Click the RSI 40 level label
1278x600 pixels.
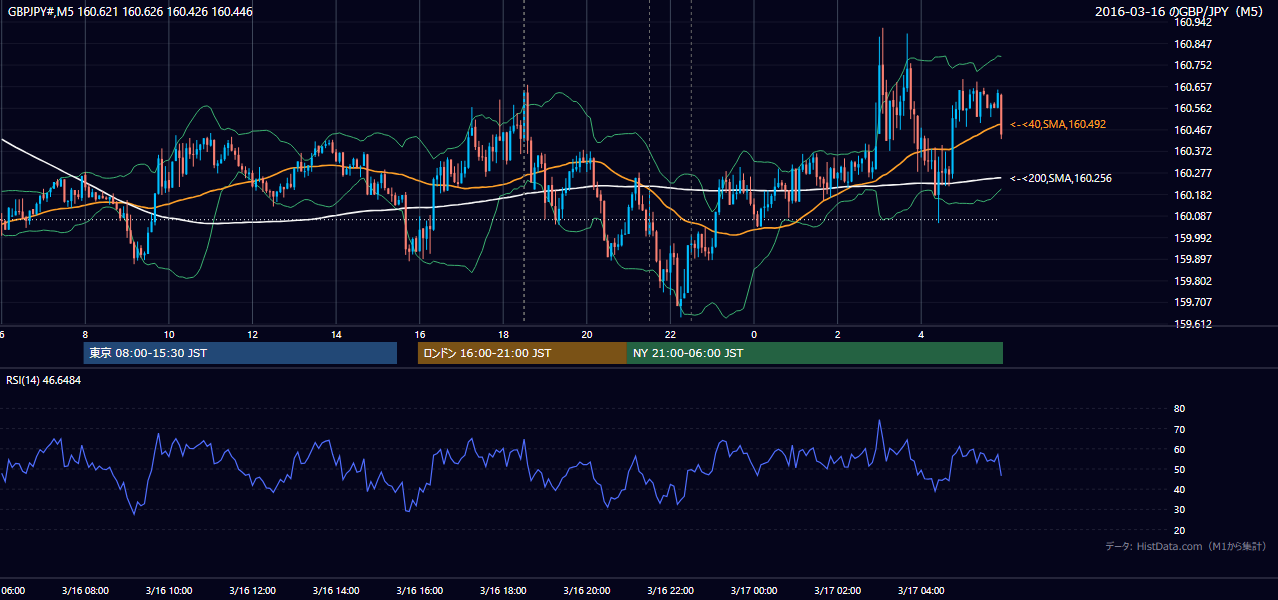coord(1179,489)
